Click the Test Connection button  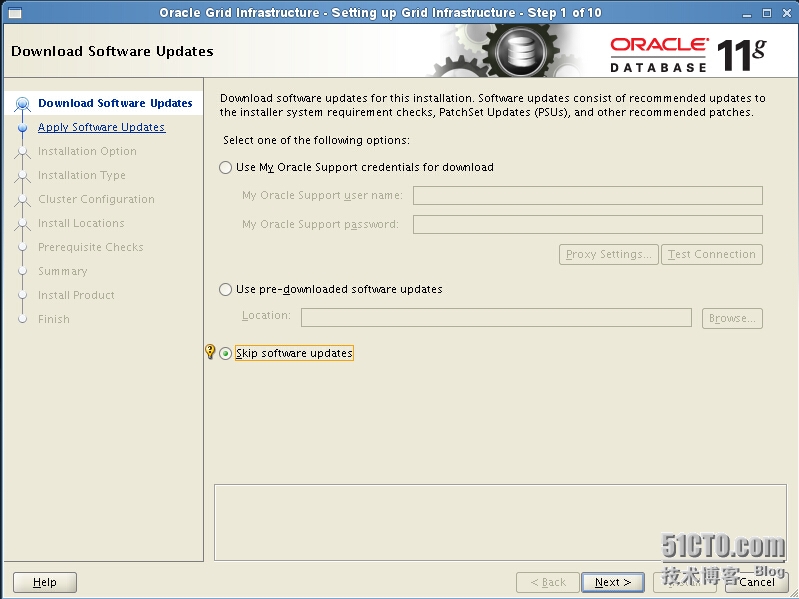point(712,254)
